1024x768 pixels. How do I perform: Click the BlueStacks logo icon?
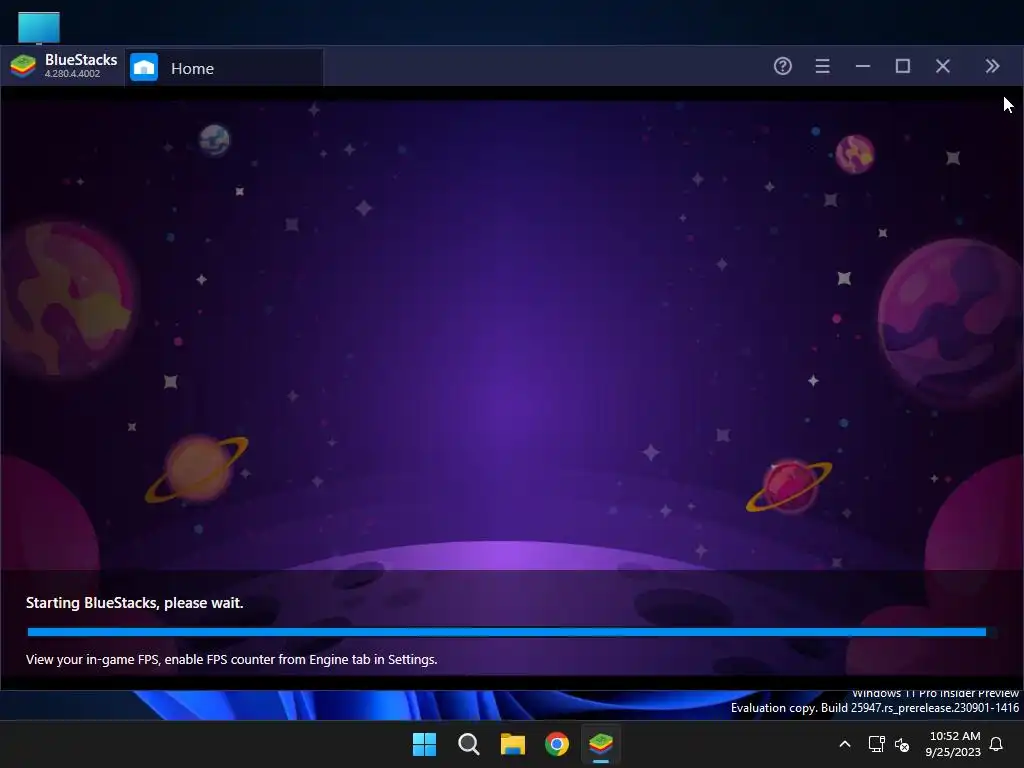(23, 67)
